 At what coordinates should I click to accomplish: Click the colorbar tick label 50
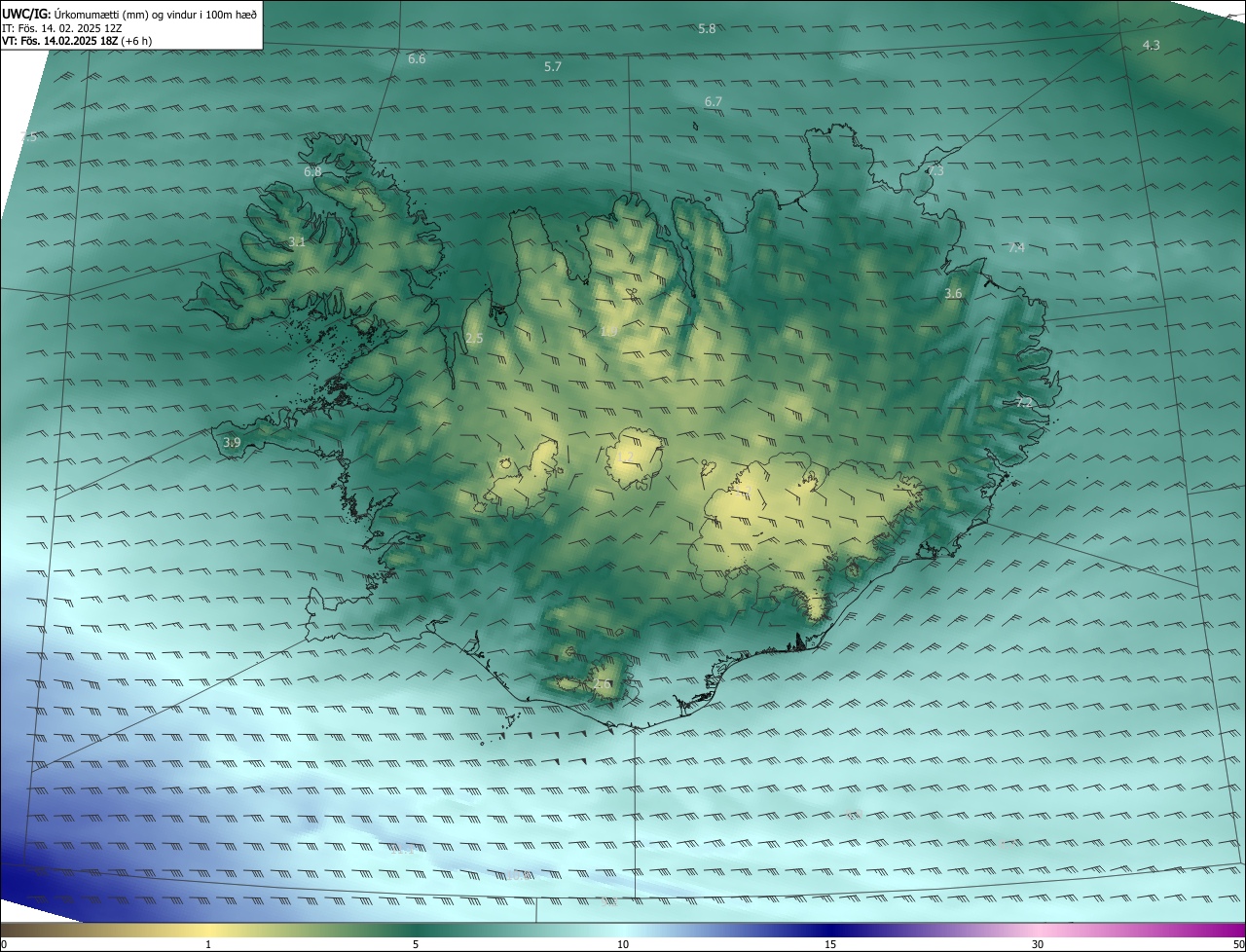click(x=1238, y=945)
